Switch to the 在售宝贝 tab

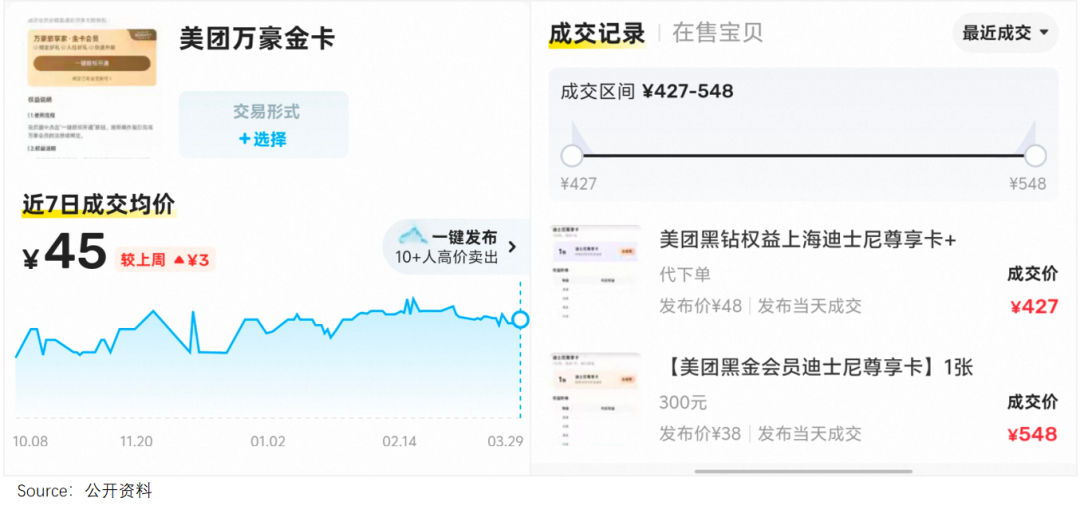tap(717, 33)
